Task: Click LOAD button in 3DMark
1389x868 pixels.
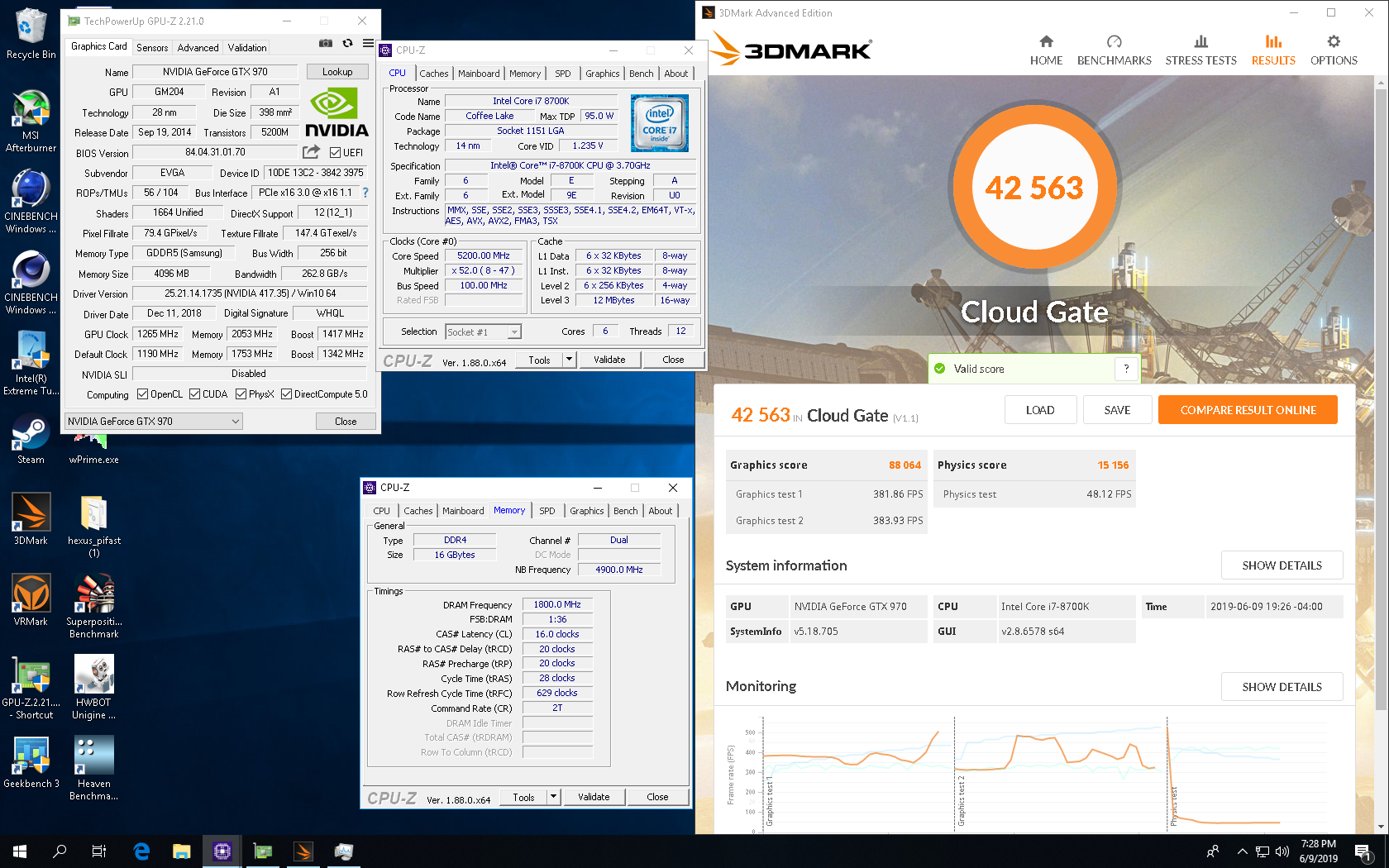Action: [1040, 410]
